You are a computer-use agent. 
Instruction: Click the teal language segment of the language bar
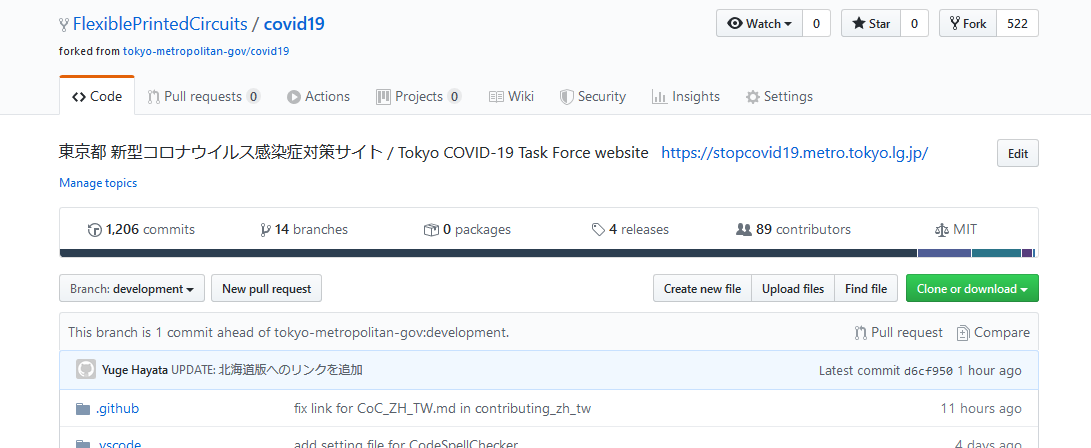pos(996,253)
